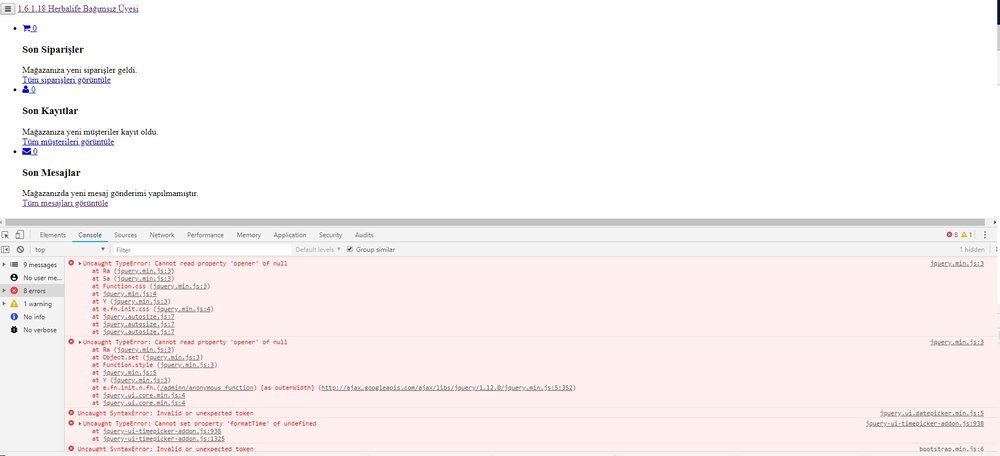Viewport: 1000px width, 456px height.
Task: Expand the 1 warning group arrow
Action: pyautogui.click(x=4, y=304)
